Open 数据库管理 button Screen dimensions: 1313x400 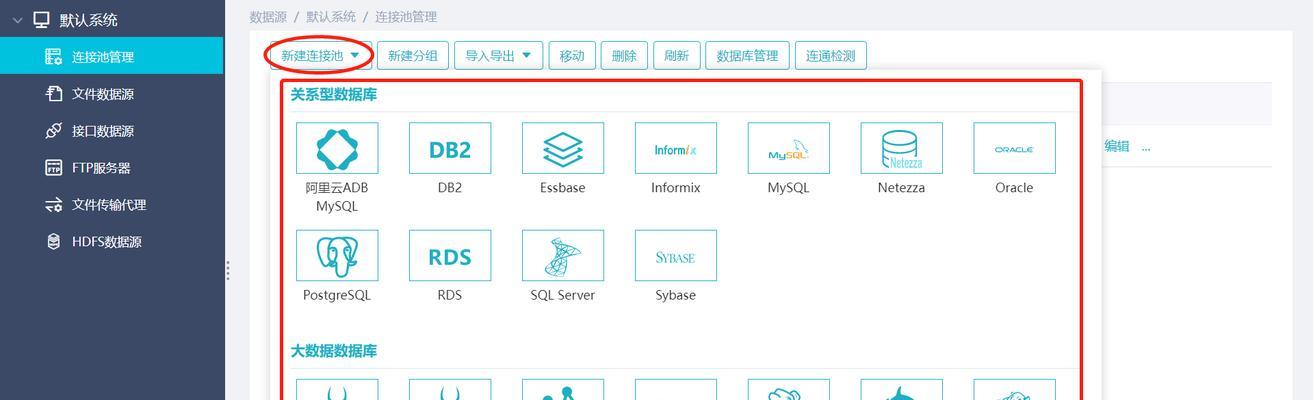tap(748, 56)
